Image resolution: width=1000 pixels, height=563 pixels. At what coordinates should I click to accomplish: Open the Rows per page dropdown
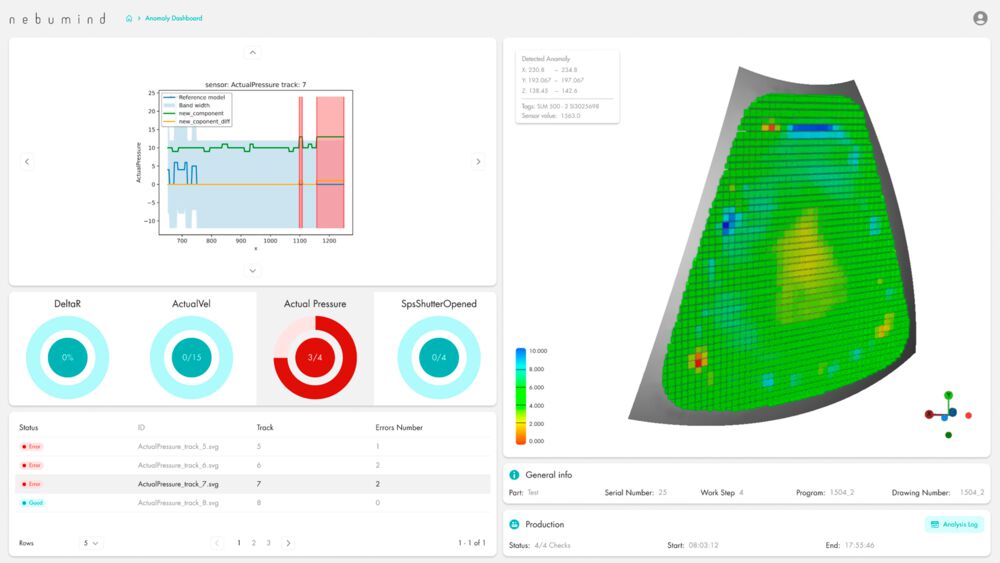click(92, 543)
